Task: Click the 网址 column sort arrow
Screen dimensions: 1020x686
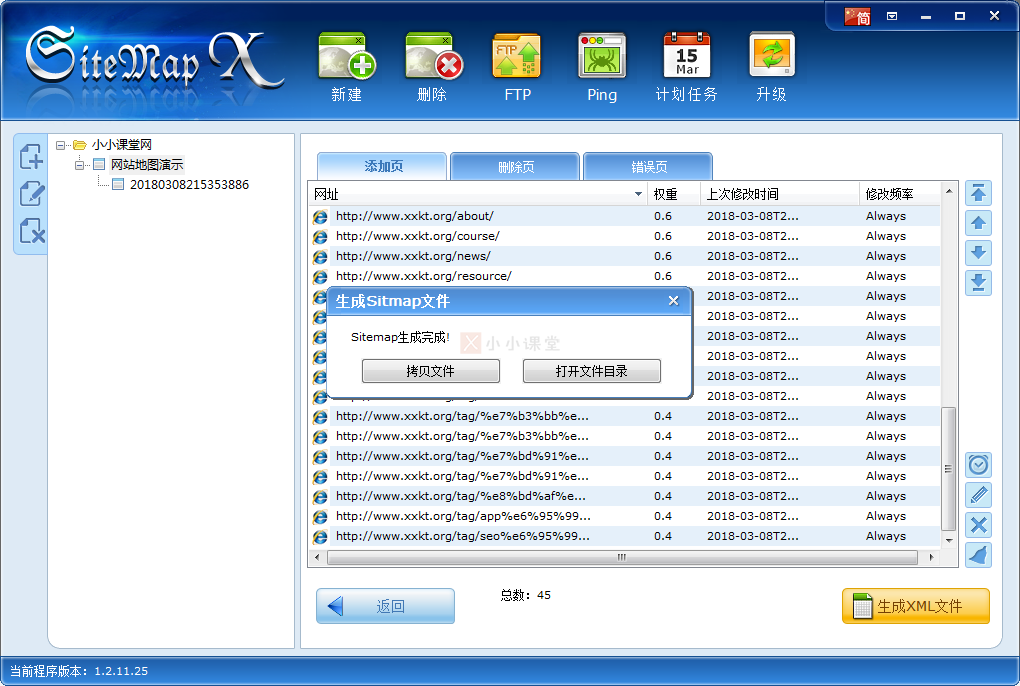Action: tap(638, 194)
